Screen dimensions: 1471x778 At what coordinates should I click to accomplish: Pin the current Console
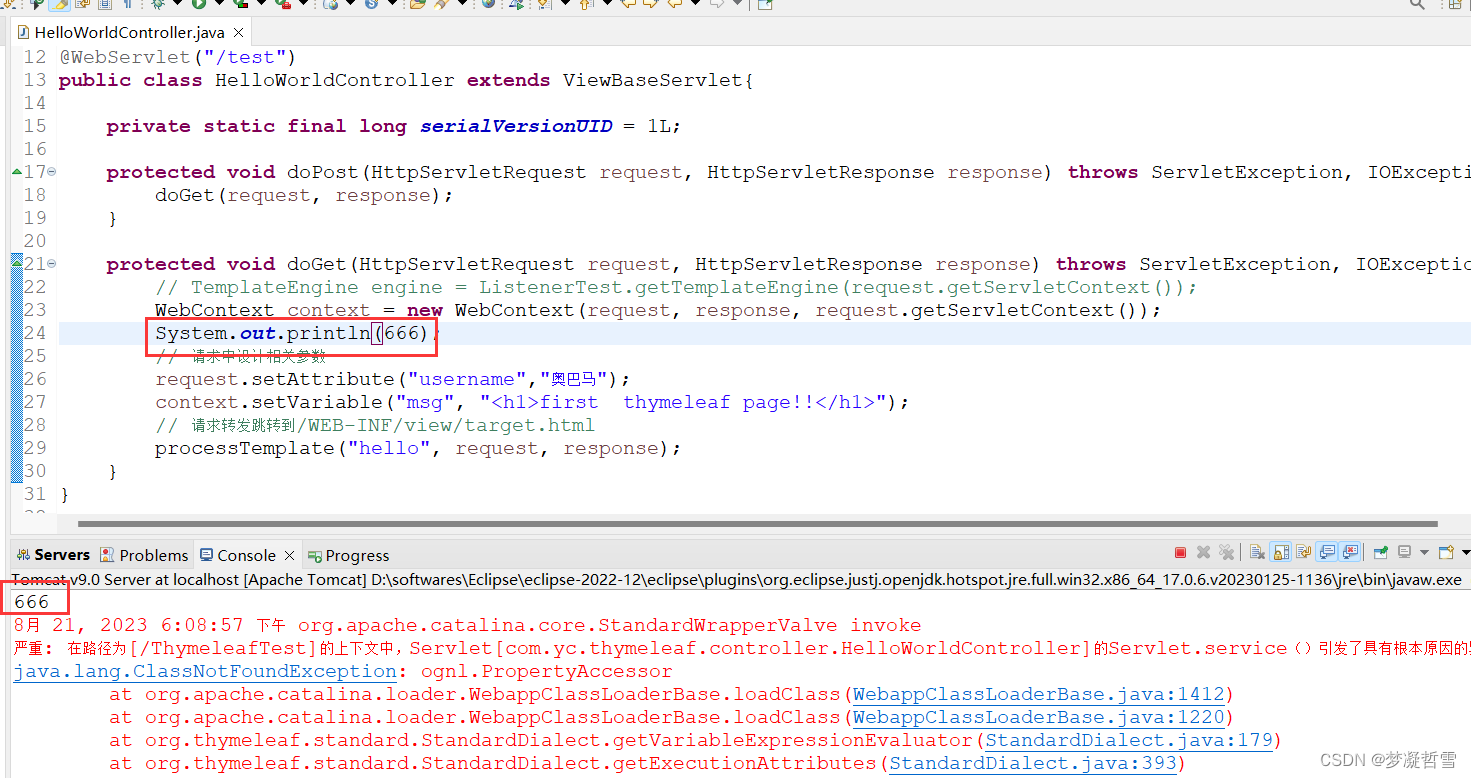[1381, 552]
